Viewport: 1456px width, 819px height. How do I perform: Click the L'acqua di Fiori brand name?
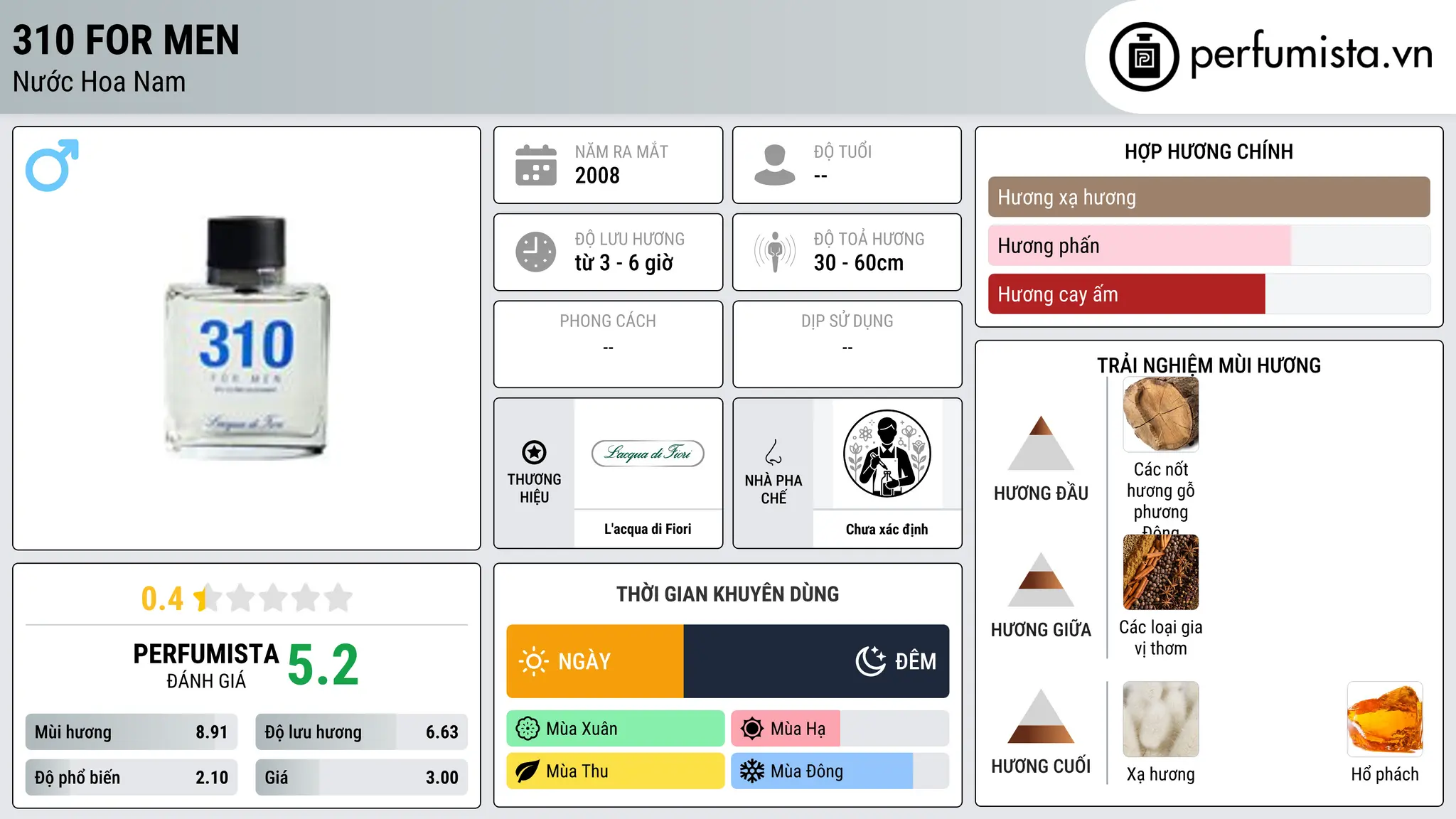tap(648, 529)
